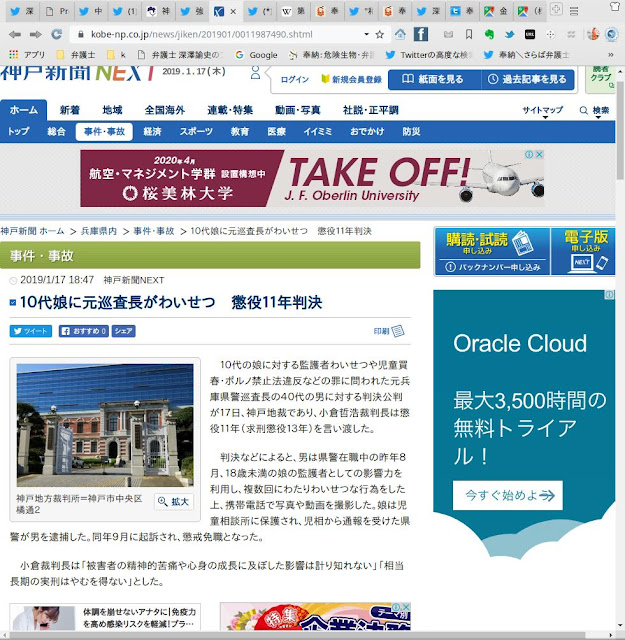Viewport: 625px width, 640px height.
Task: Expand the サイトマップ dropdown
Action: point(543,110)
